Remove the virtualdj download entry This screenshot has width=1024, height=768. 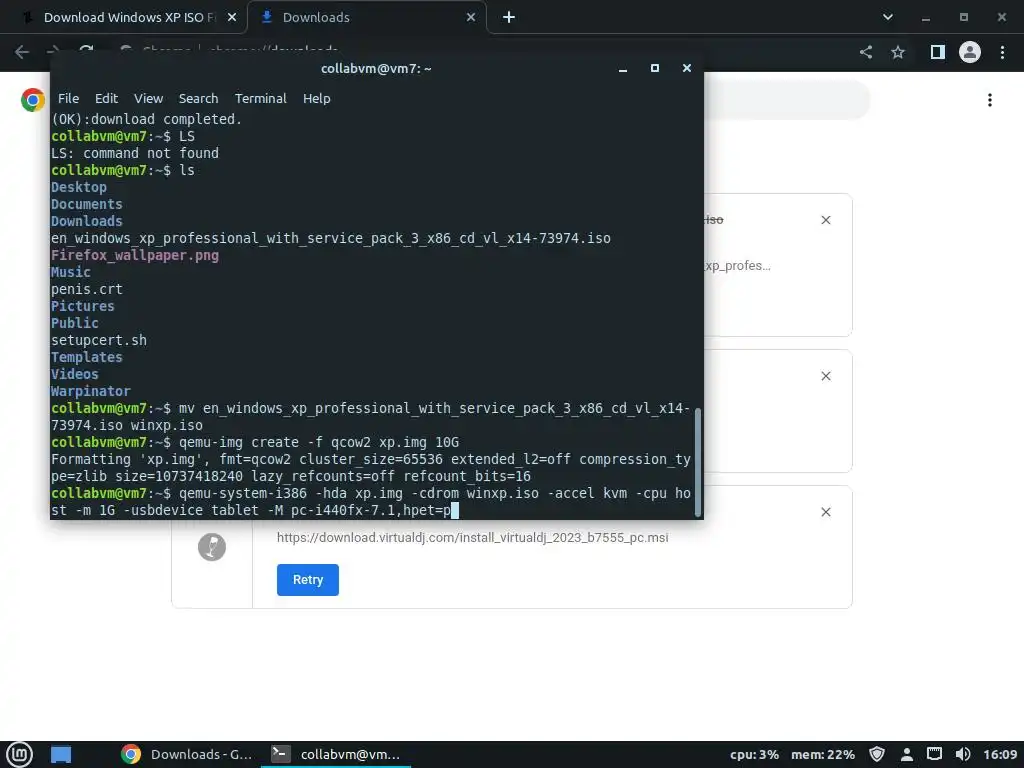826,512
